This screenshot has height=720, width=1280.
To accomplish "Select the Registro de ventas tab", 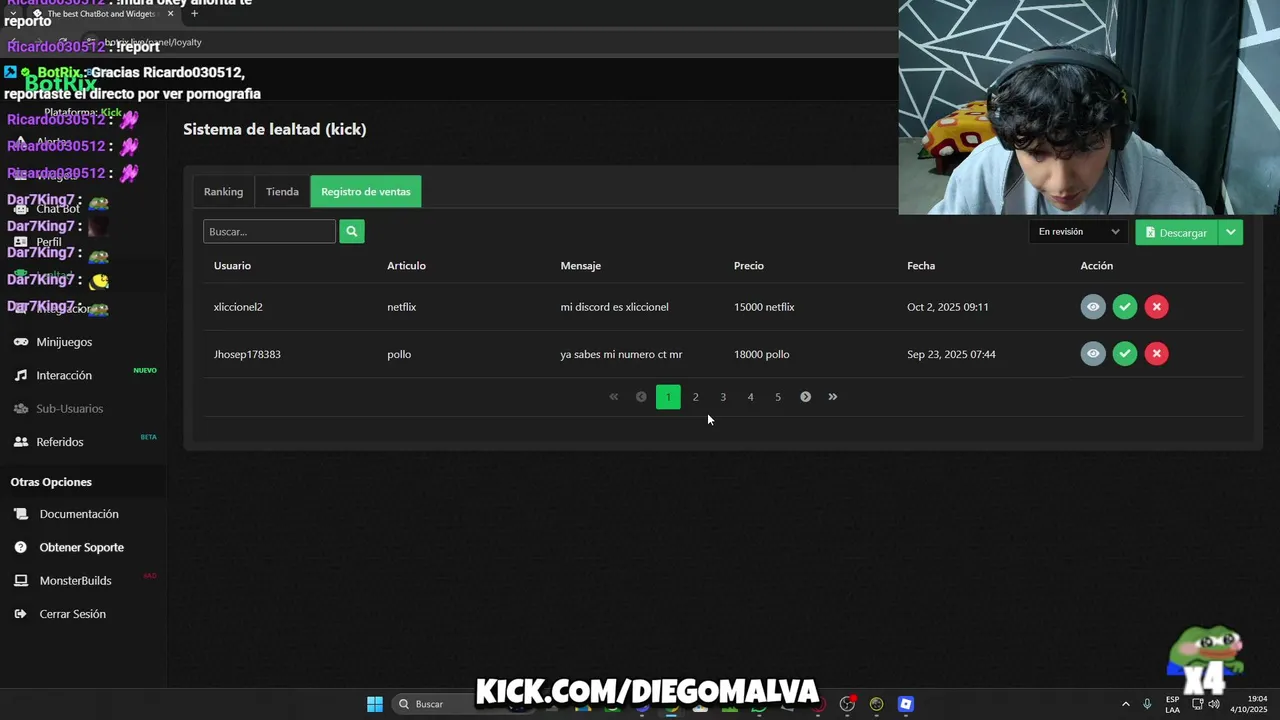I will click(366, 192).
